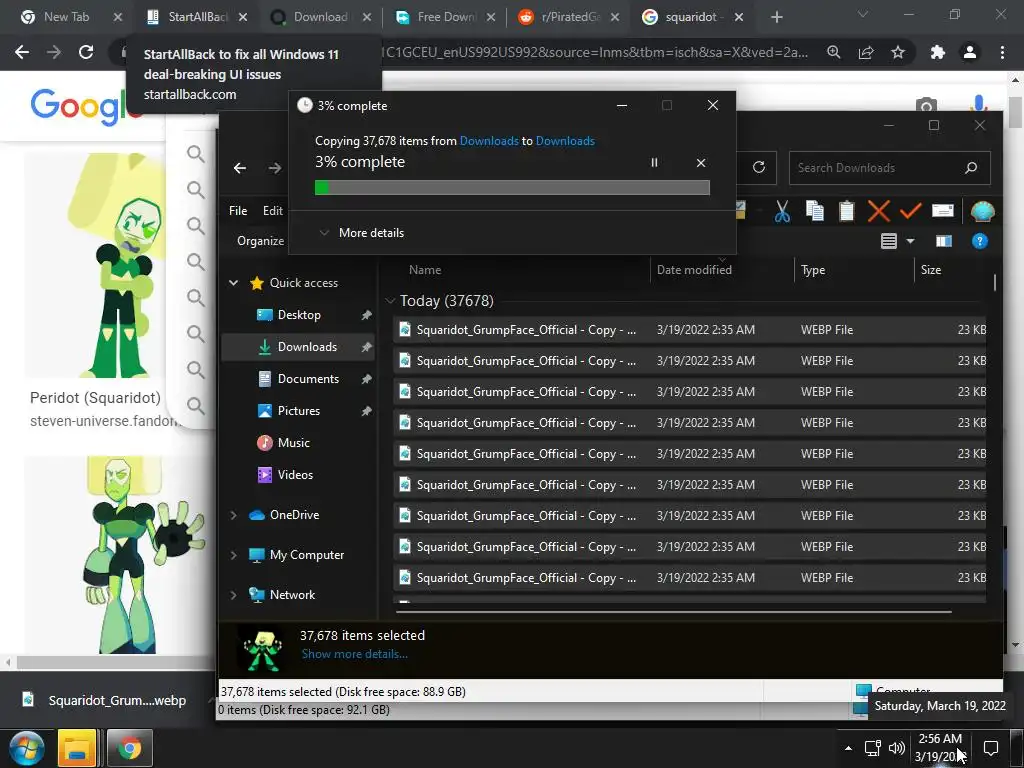Open the File menu in Explorer
This screenshot has width=1024, height=768.
pyautogui.click(x=238, y=210)
